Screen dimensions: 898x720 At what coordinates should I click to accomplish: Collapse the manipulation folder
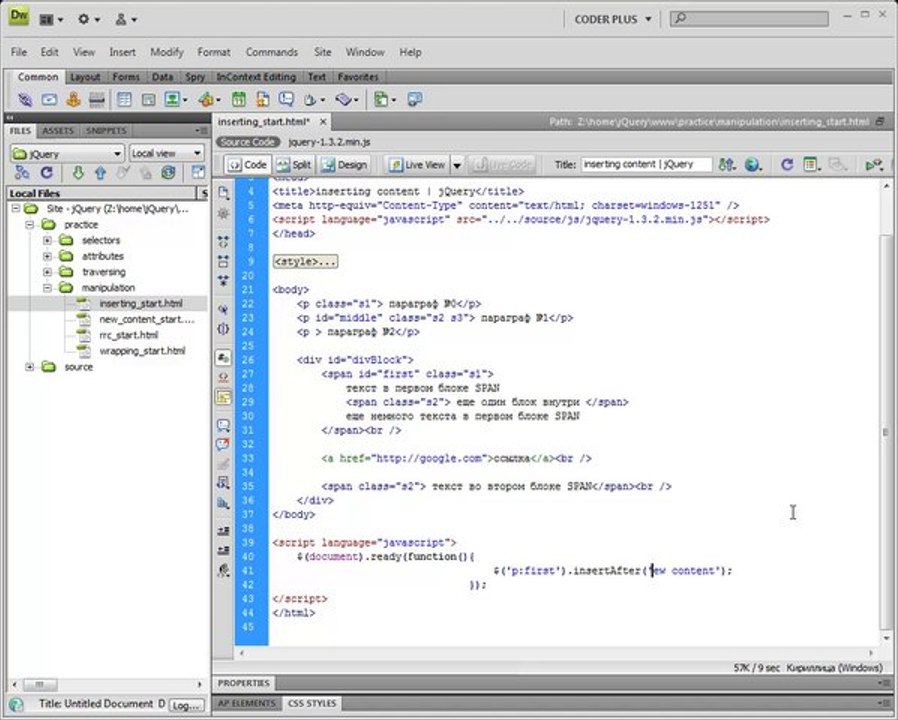click(48, 288)
